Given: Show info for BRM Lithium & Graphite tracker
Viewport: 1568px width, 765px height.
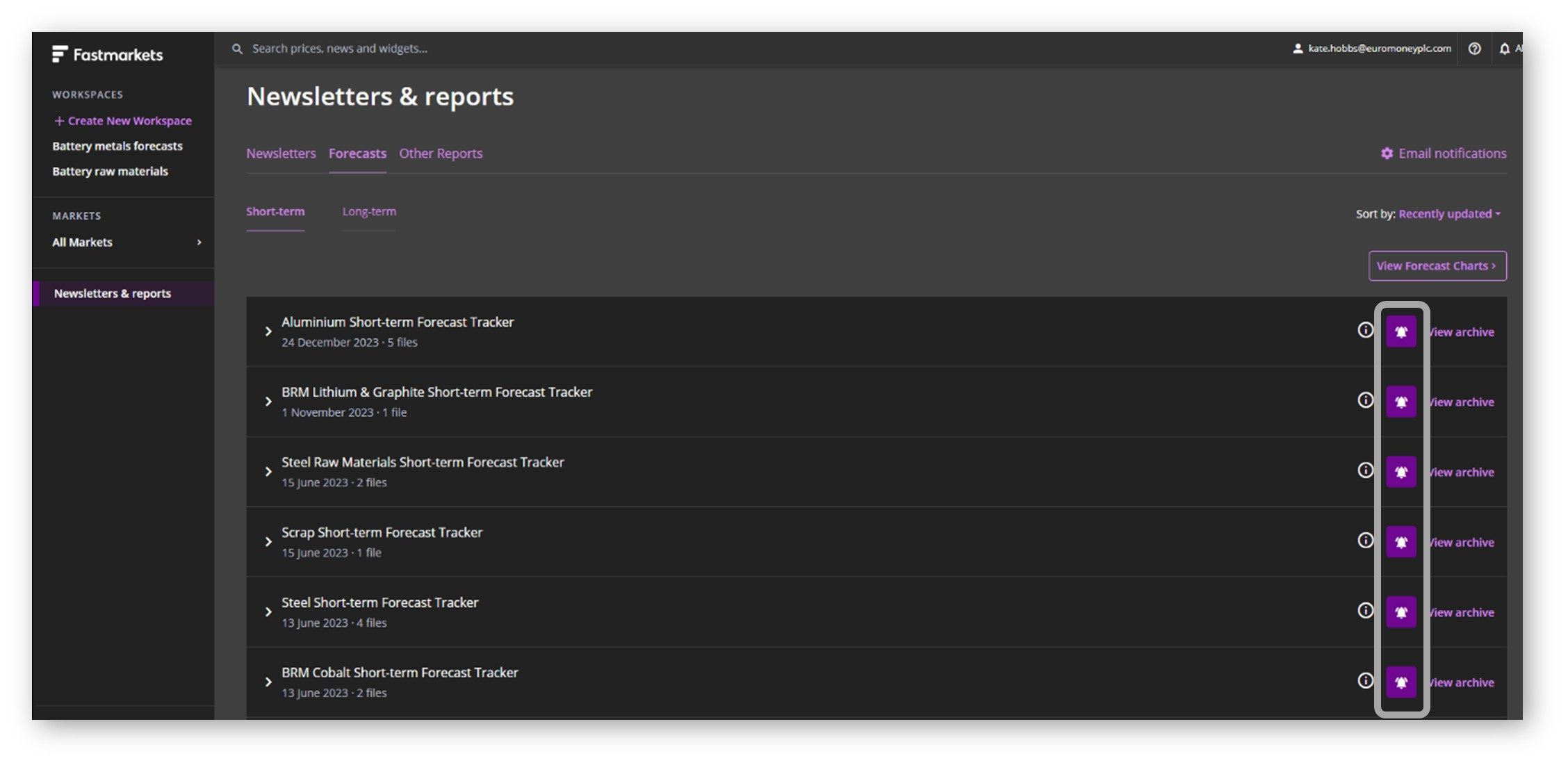Looking at the screenshot, I should pyautogui.click(x=1365, y=400).
